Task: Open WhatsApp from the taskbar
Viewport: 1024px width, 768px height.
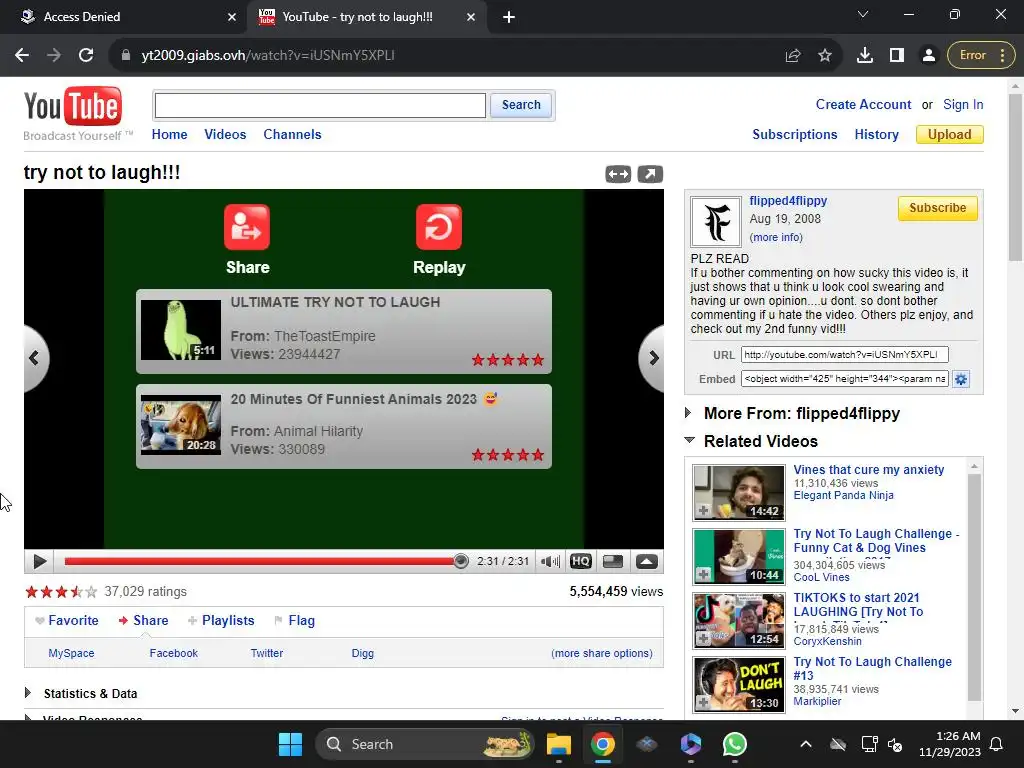Action: (735, 744)
